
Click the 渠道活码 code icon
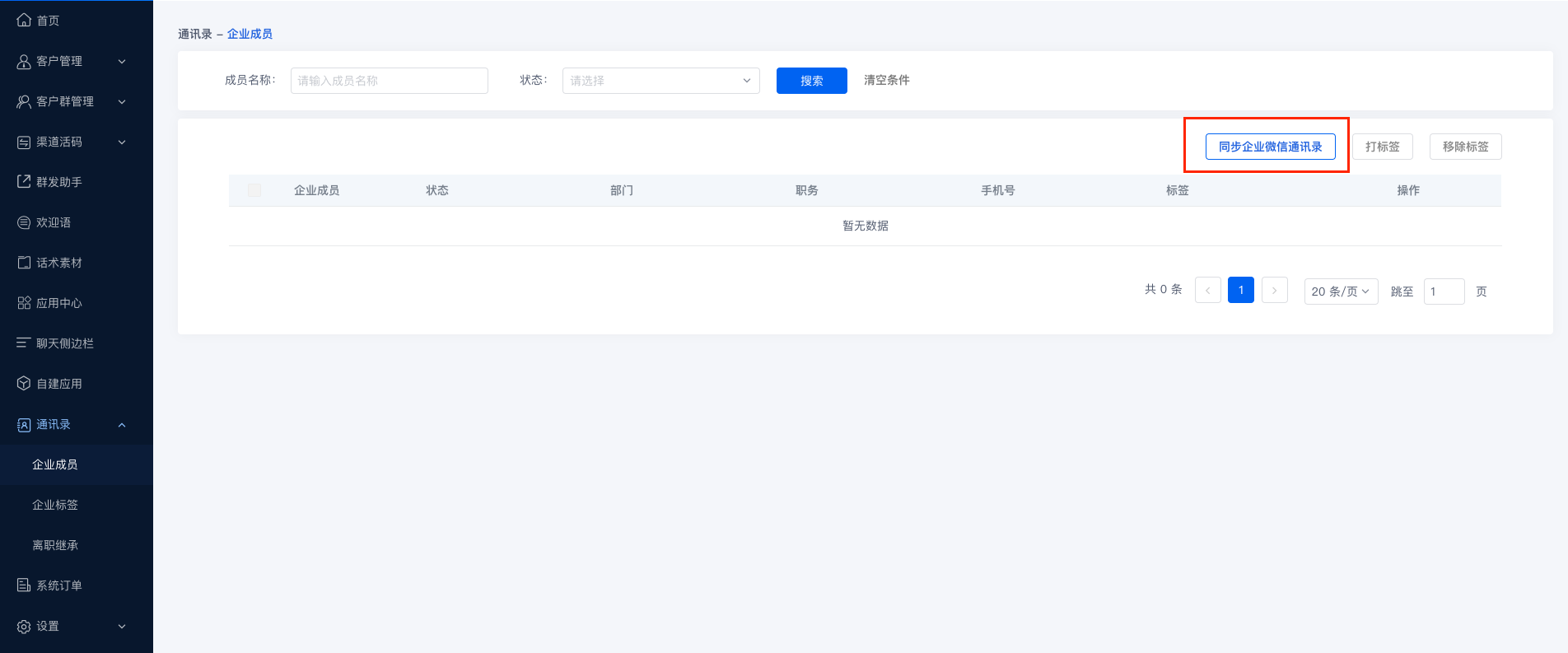(24, 142)
